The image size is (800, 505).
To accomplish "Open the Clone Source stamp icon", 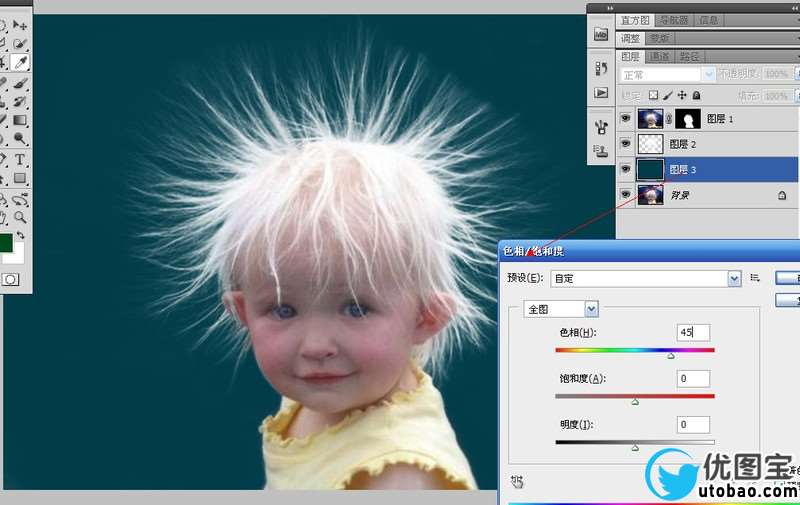I will pos(600,150).
